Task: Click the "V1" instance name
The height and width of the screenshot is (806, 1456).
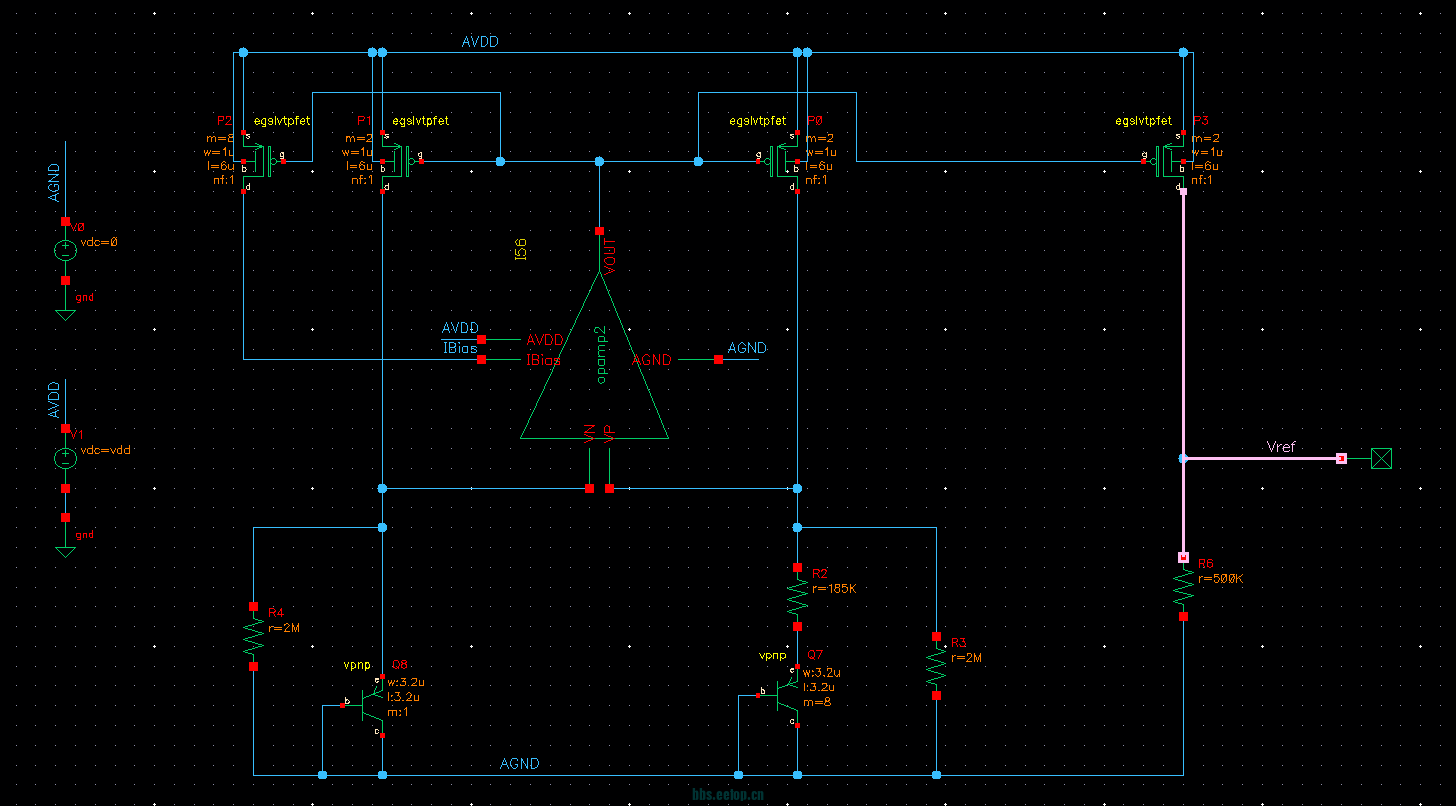Action: pyautogui.click(x=77, y=434)
